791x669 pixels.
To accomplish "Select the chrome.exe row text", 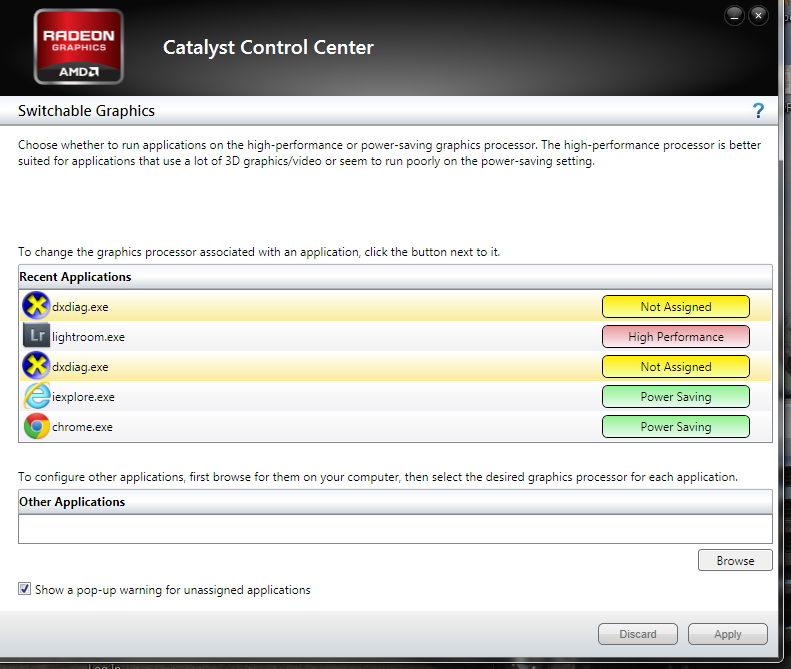I will [82, 427].
